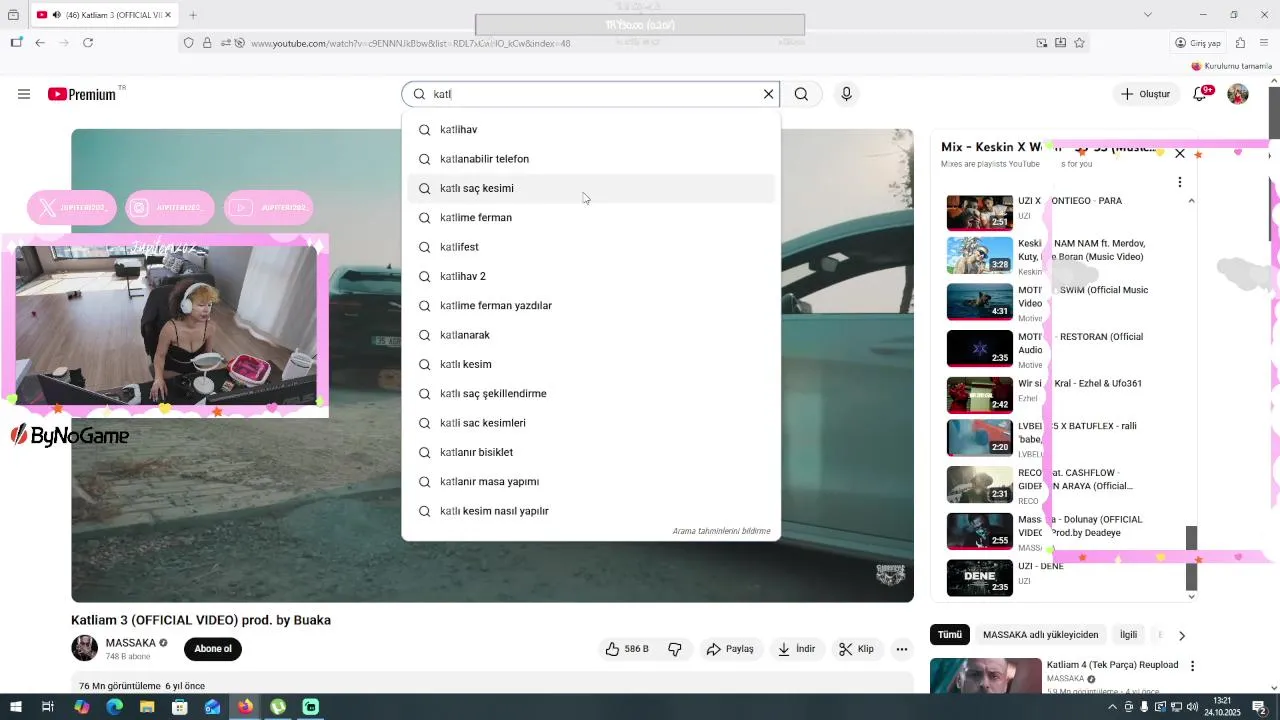
Task: Open the YouTube hamburger guide menu
Action: pyautogui.click(x=24, y=94)
